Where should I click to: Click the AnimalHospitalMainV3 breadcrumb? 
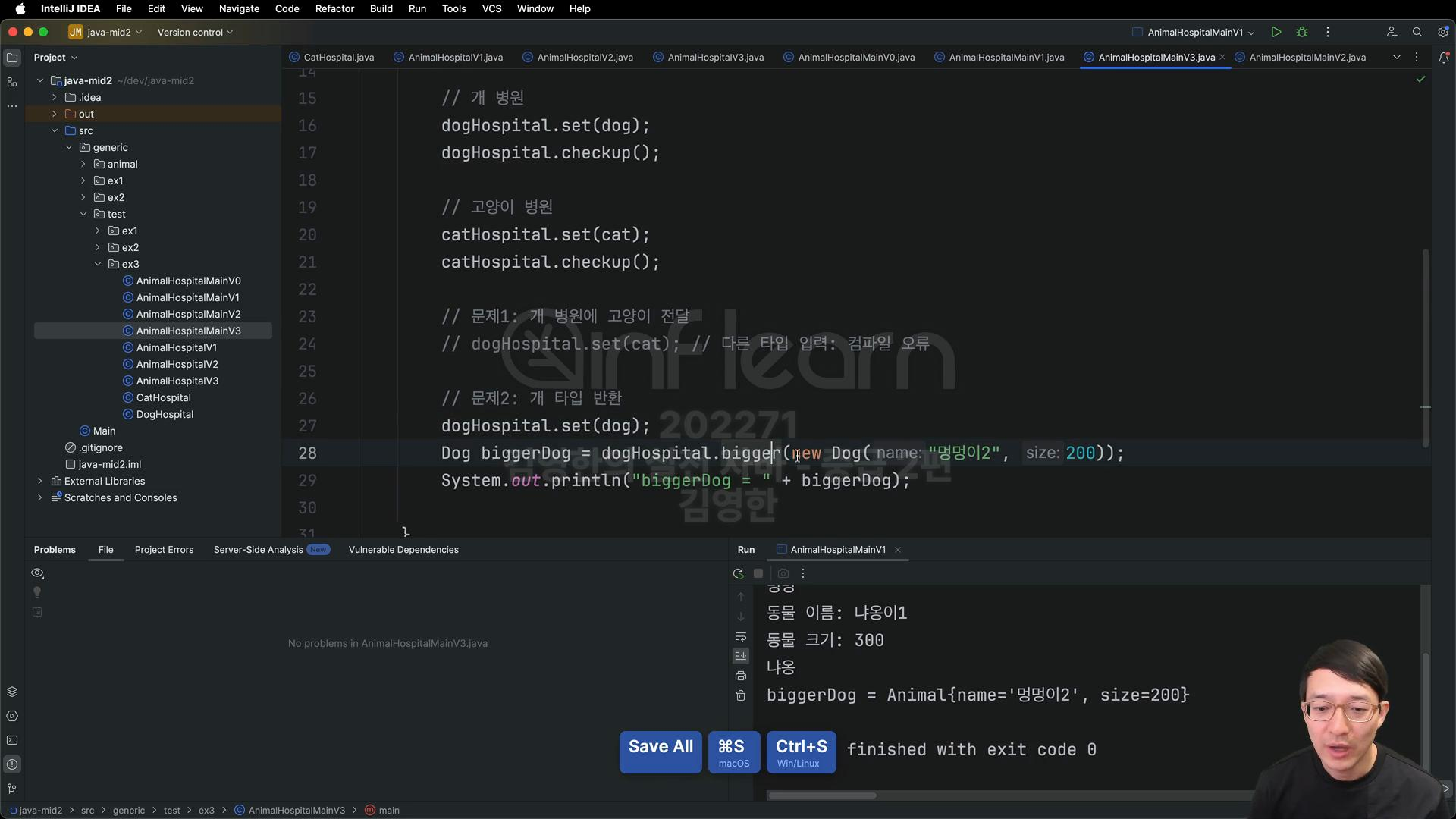point(290,811)
